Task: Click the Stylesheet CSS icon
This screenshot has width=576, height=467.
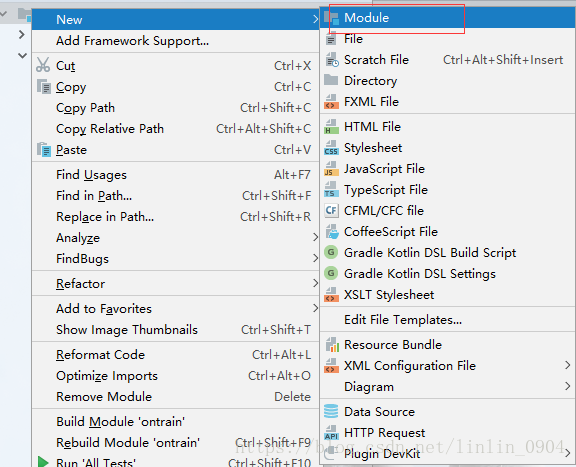Action: click(331, 148)
